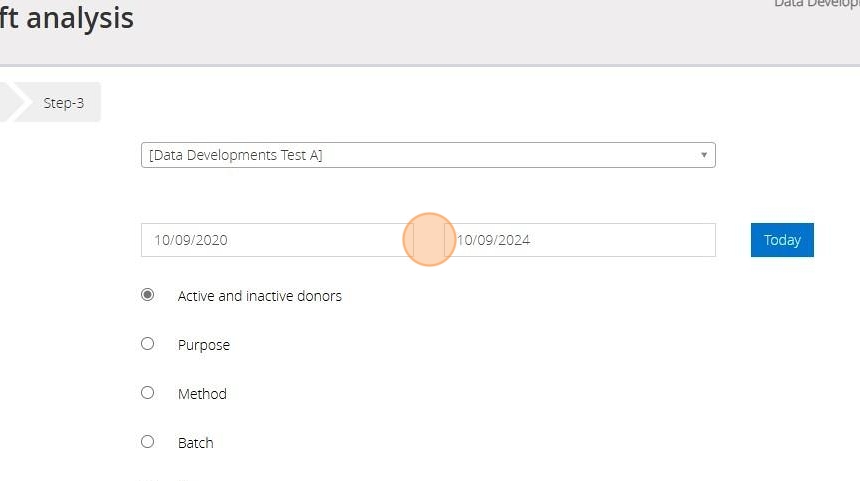
Task: Select the Purpose radio button
Action: pyautogui.click(x=148, y=344)
